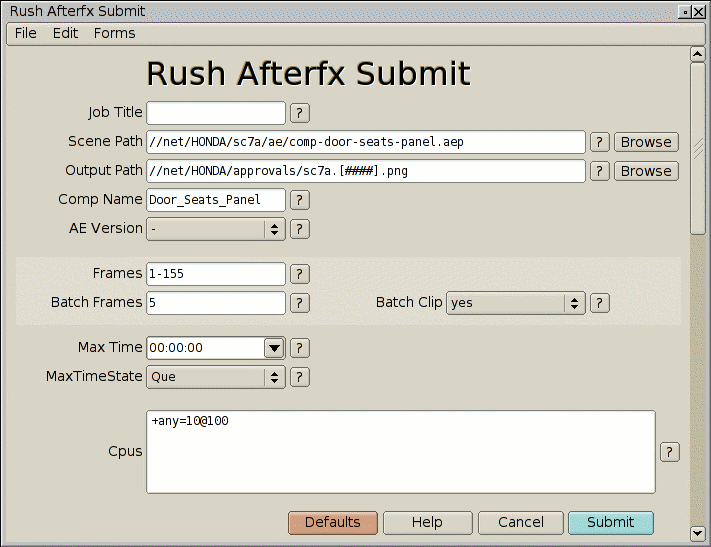
Task: Open the MaxTimeState dropdown
Action: coord(216,377)
